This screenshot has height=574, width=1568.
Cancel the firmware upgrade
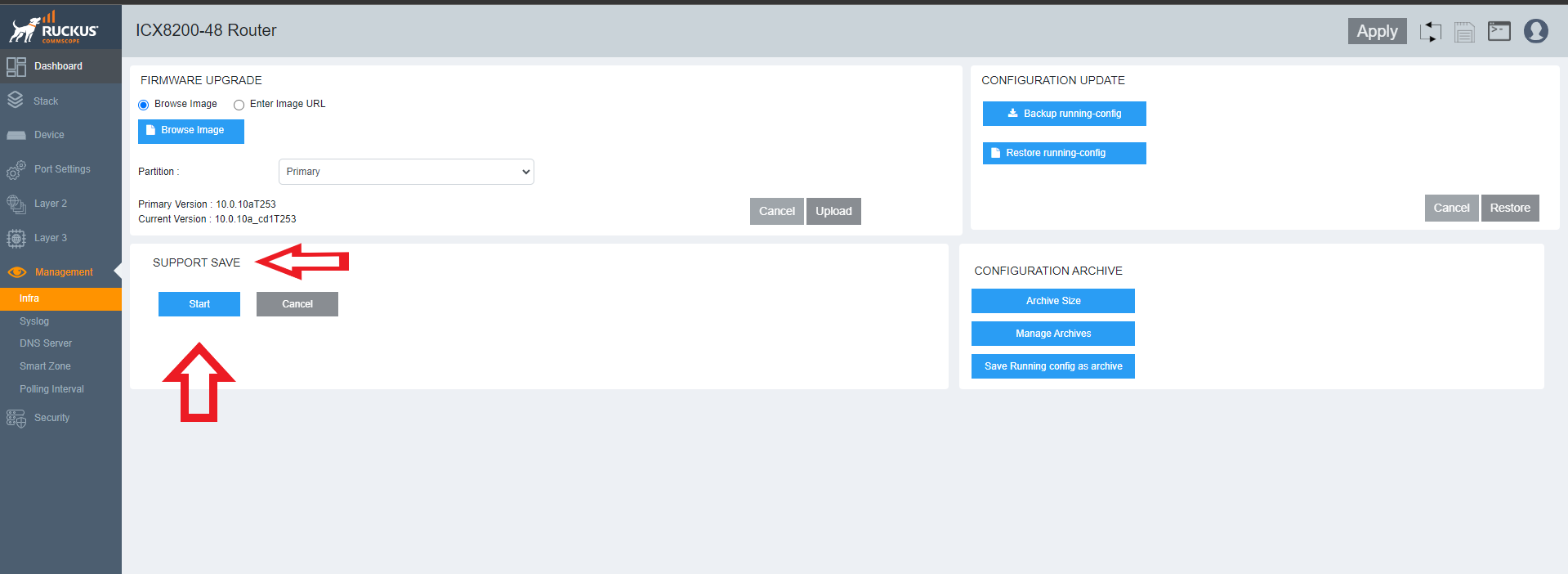[x=776, y=211]
